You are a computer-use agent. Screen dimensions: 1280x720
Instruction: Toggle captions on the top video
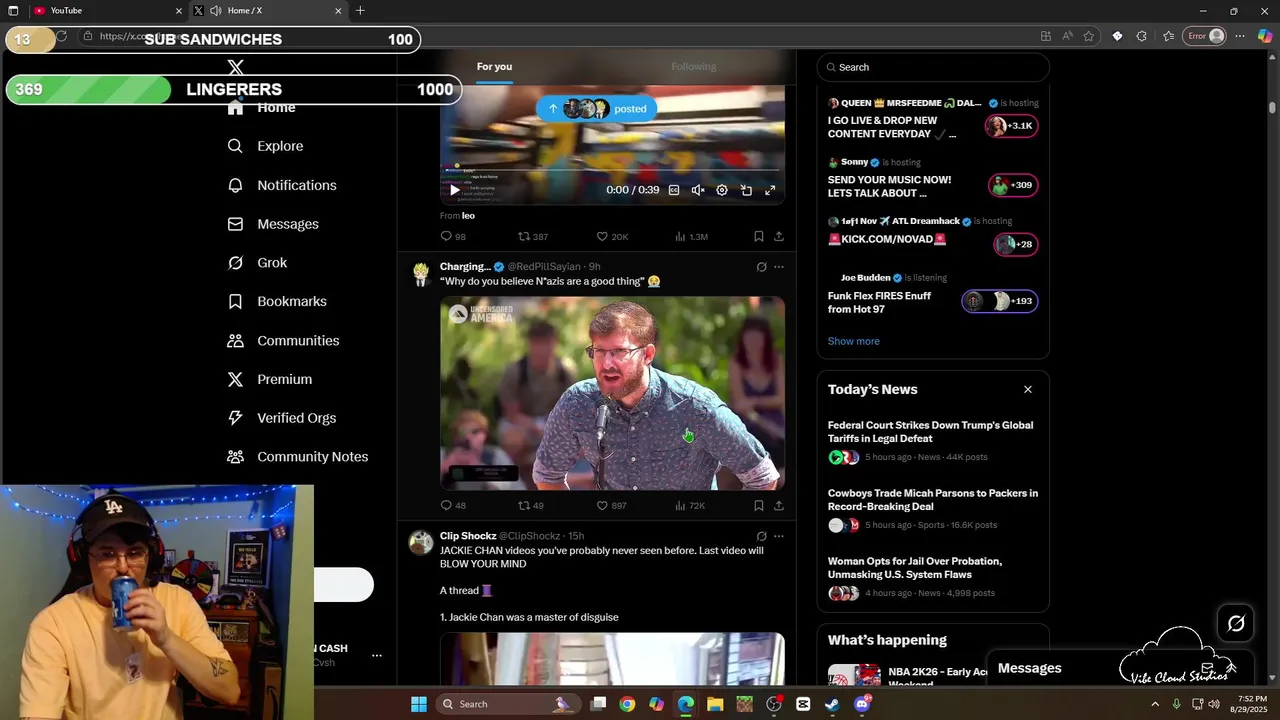[x=674, y=190]
